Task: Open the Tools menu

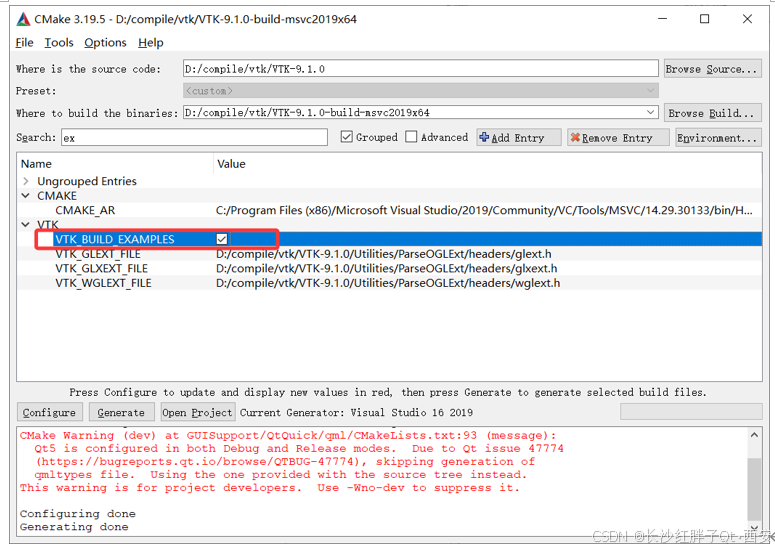Action: pyautogui.click(x=59, y=42)
